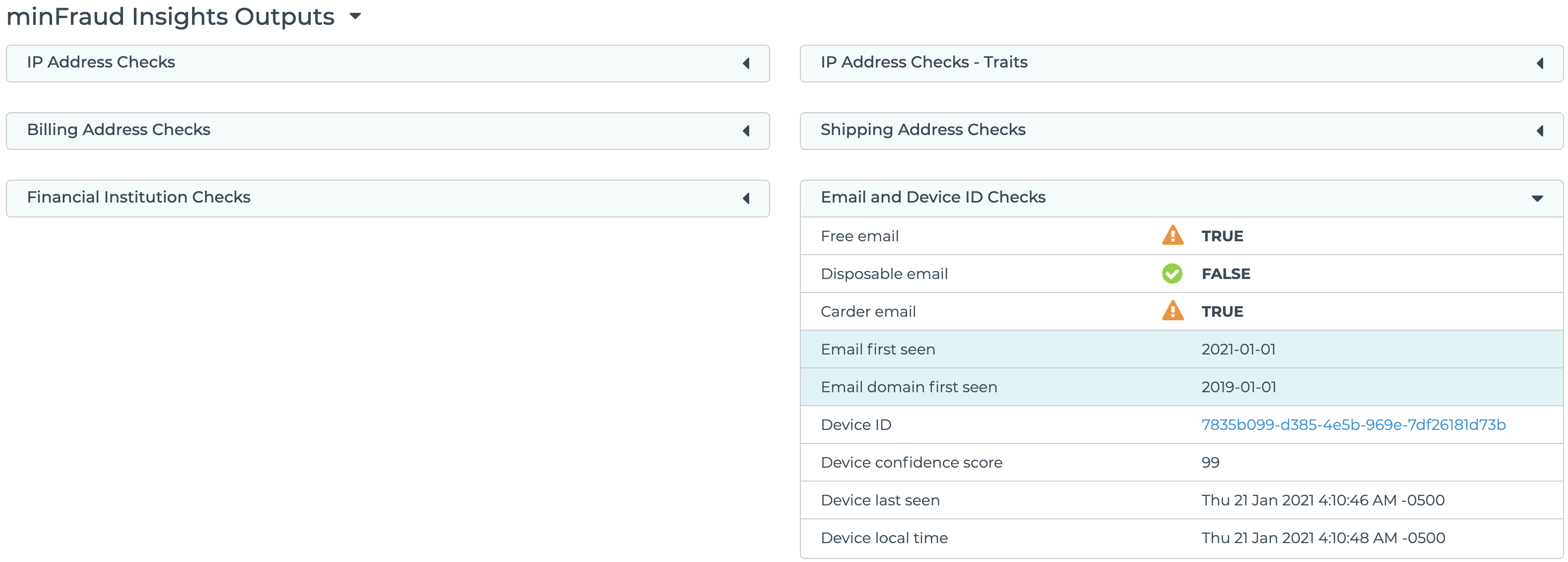1568x562 pixels.
Task: Click the minFraud Insights Outputs heading
Action: pos(170,16)
